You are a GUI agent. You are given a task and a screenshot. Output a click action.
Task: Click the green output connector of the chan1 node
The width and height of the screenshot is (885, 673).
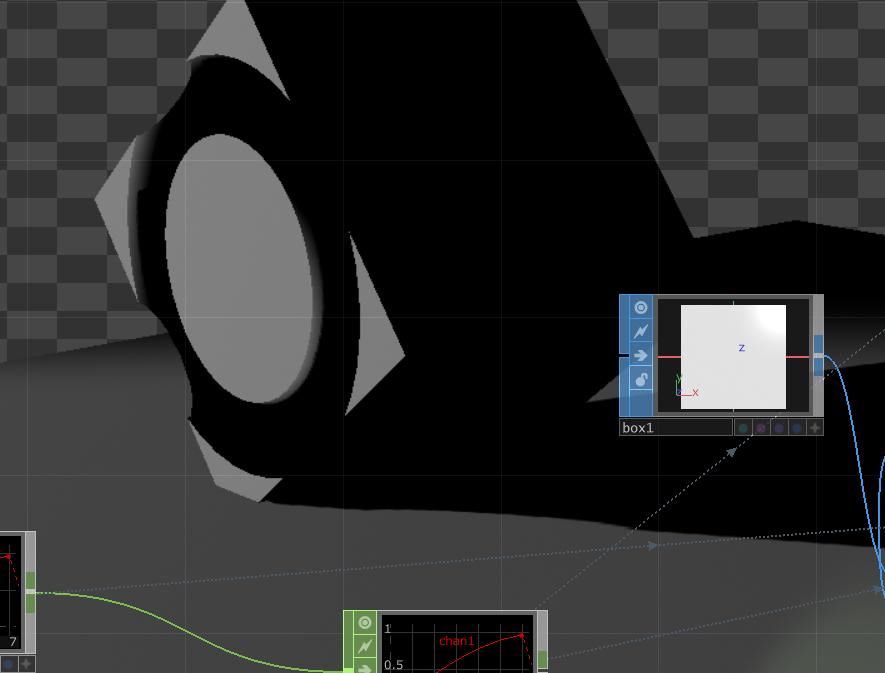click(542, 659)
